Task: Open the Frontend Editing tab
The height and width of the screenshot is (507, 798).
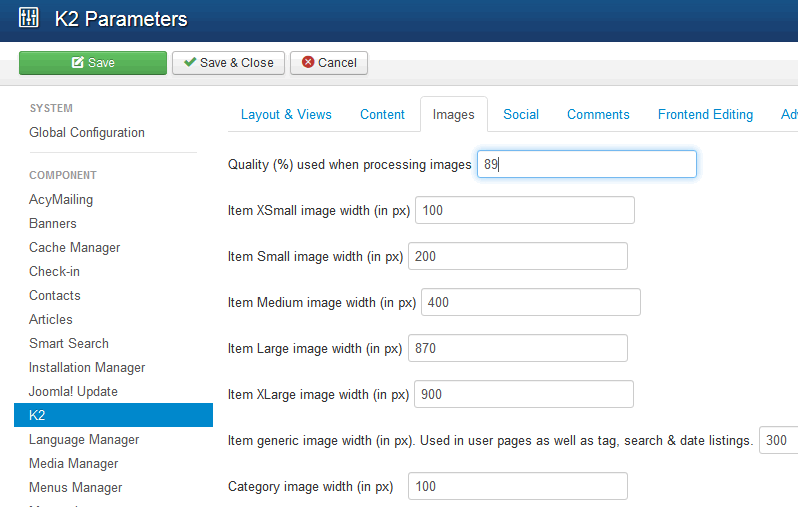Action: pyautogui.click(x=705, y=115)
